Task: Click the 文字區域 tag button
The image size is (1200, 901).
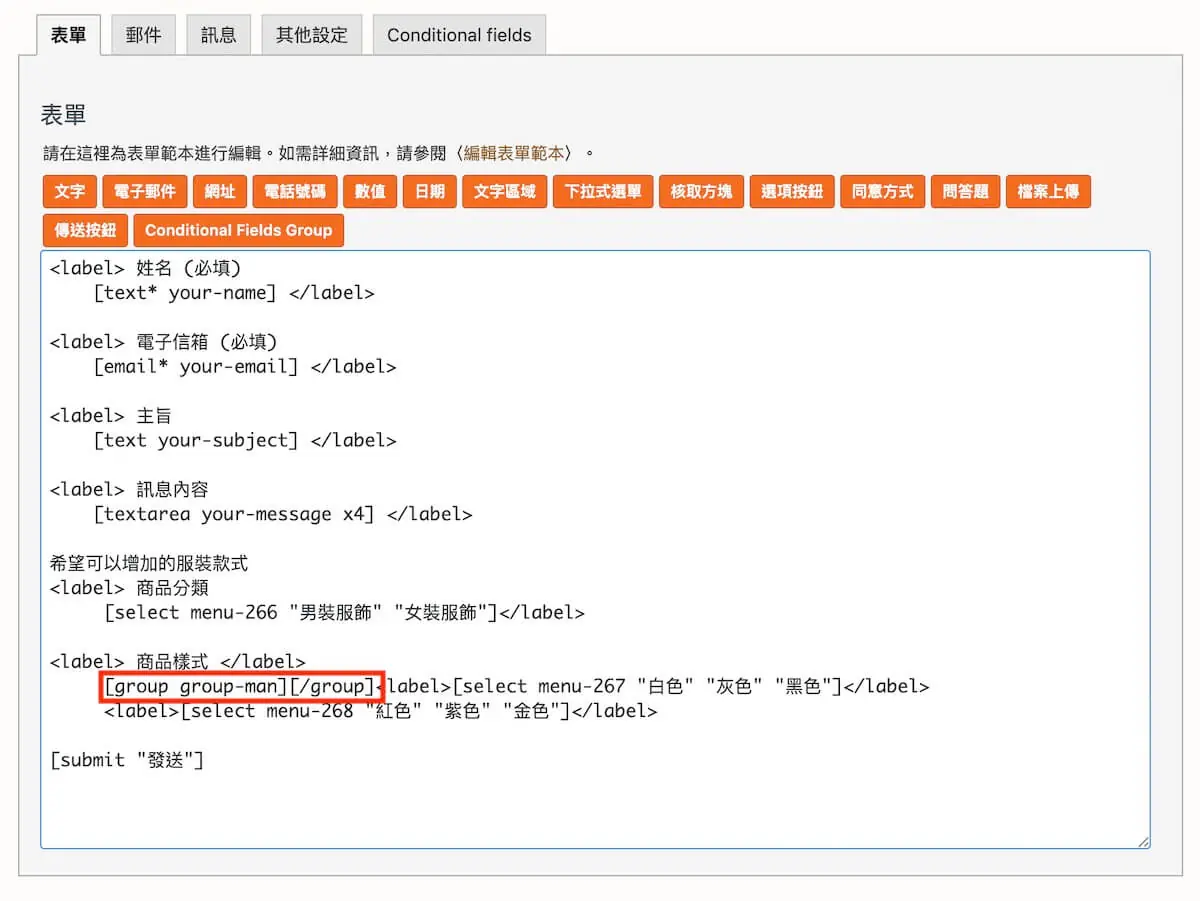Action: click(505, 192)
